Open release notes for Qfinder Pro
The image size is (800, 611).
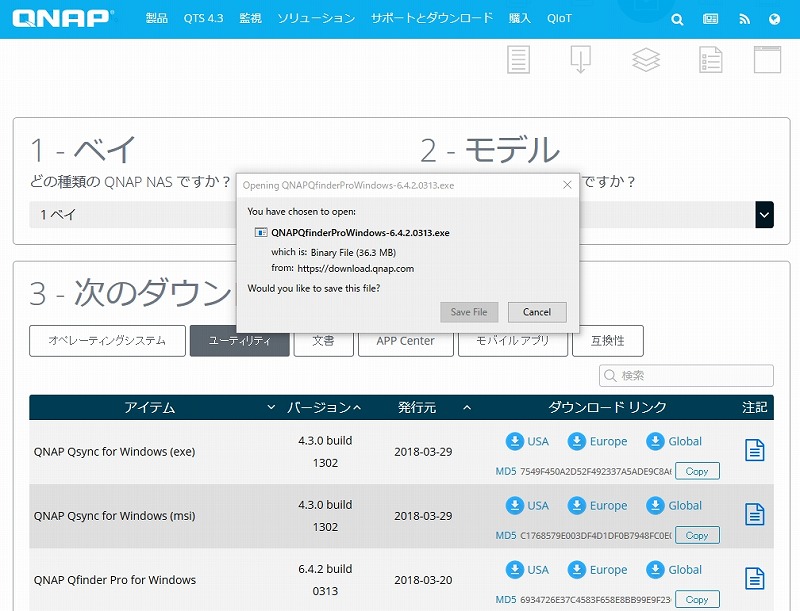point(755,579)
